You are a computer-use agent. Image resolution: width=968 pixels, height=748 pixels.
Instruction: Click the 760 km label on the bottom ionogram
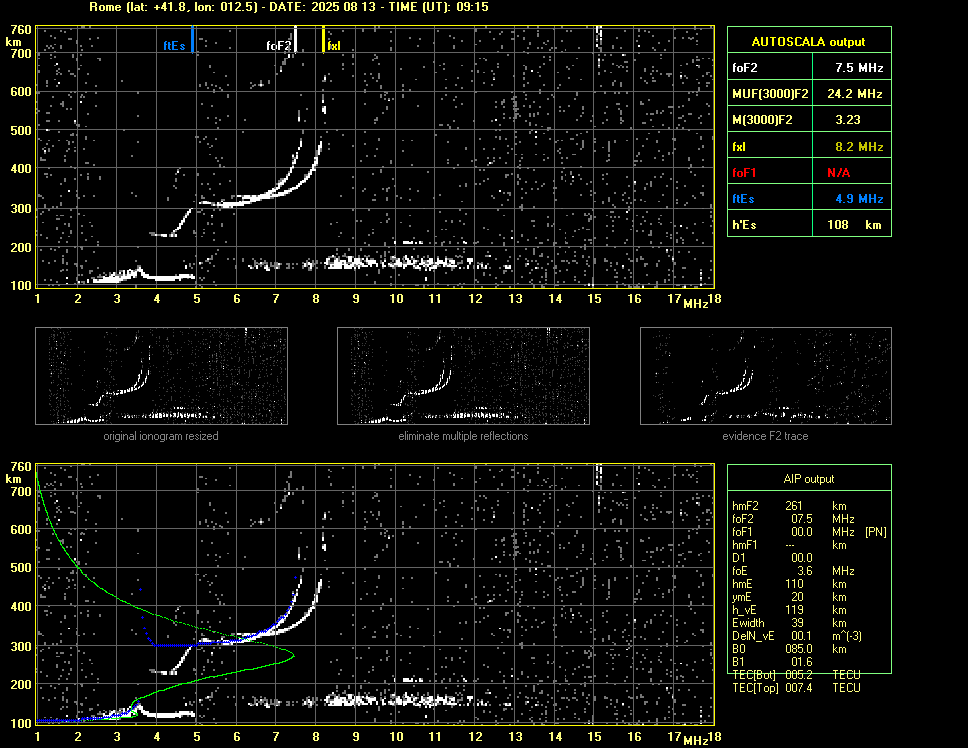pos(20,467)
